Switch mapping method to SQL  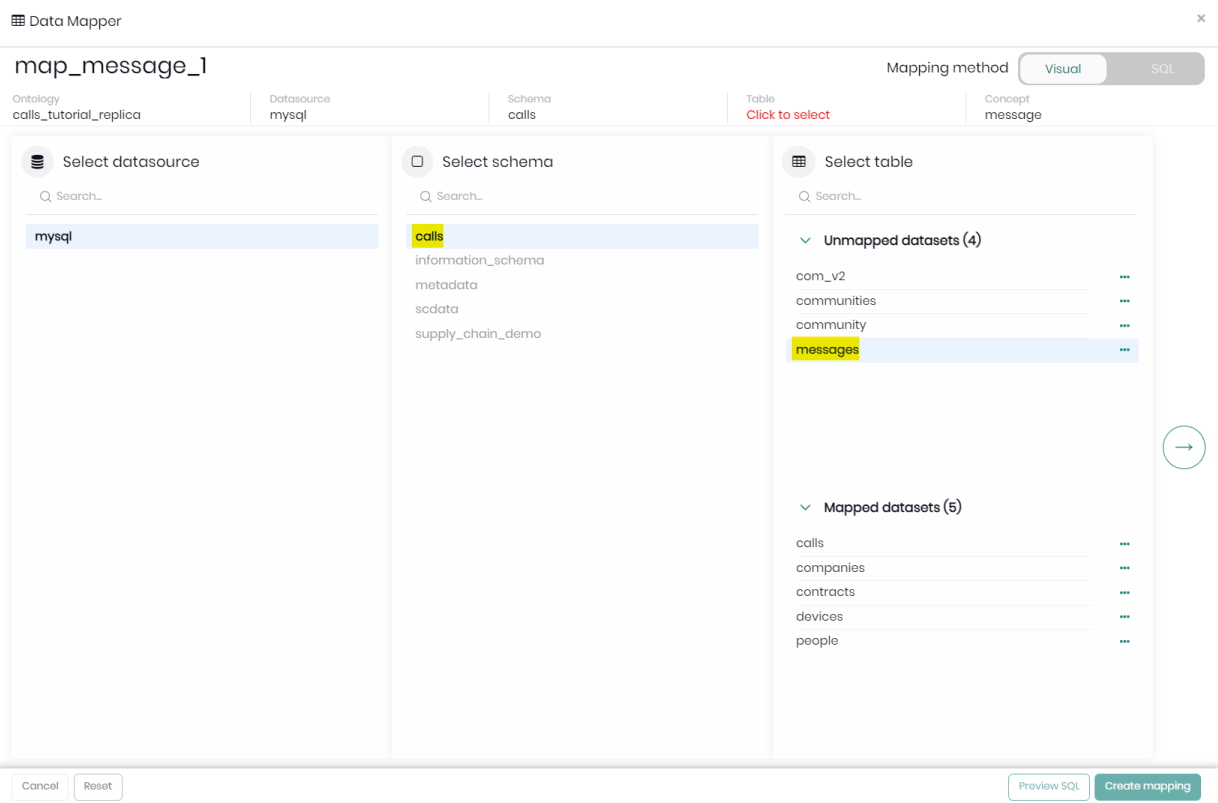pyautogui.click(x=1161, y=69)
